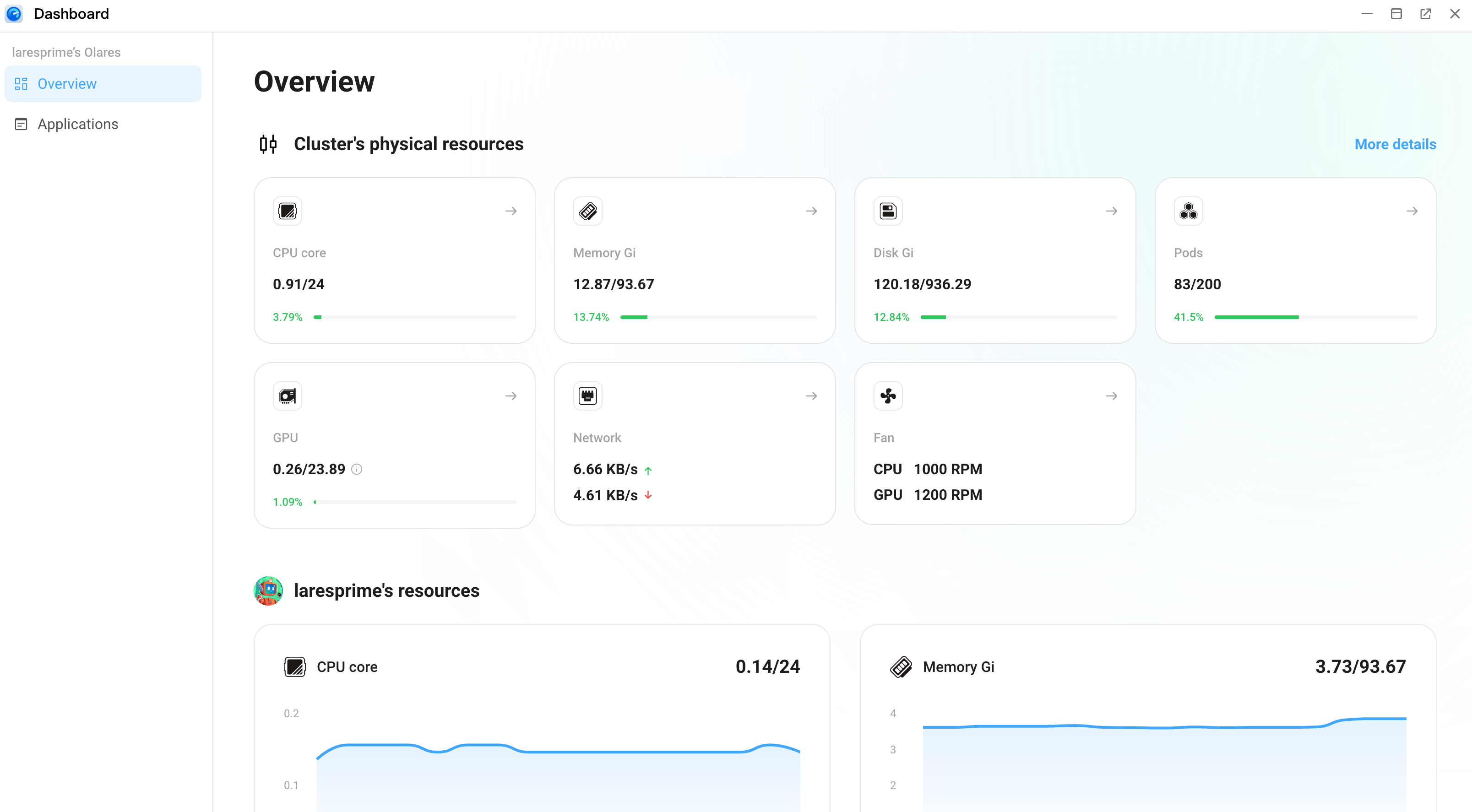Select the Overview sidebar entry
The image size is (1472, 812).
(x=67, y=83)
